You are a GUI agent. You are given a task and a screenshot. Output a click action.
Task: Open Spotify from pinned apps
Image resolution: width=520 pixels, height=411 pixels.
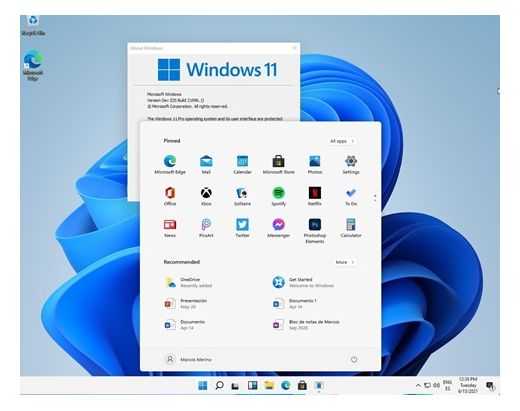279,196
